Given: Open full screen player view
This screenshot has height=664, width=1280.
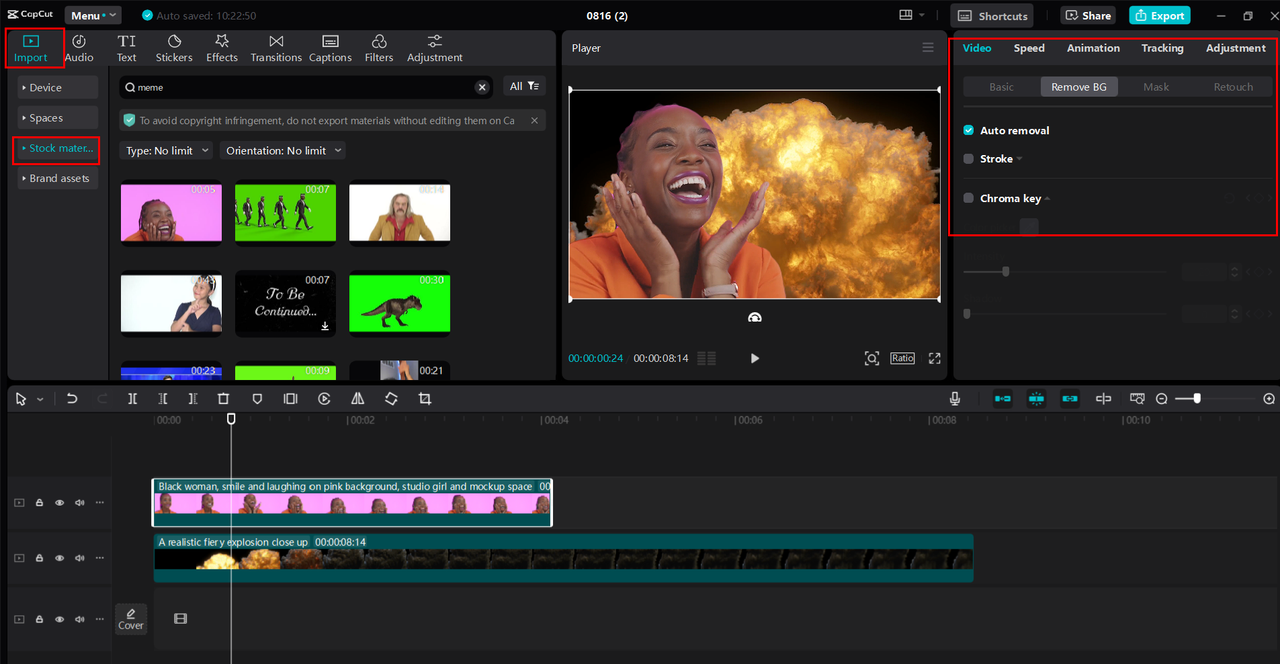Looking at the screenshot, I should [935, 358].
